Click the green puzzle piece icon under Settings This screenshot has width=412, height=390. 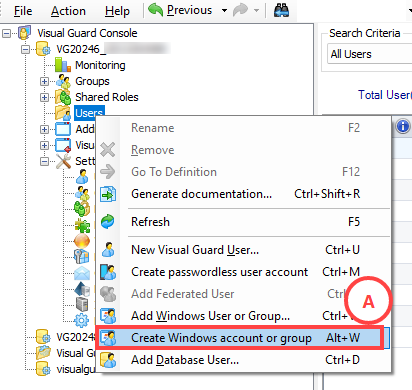pos(82,225)
